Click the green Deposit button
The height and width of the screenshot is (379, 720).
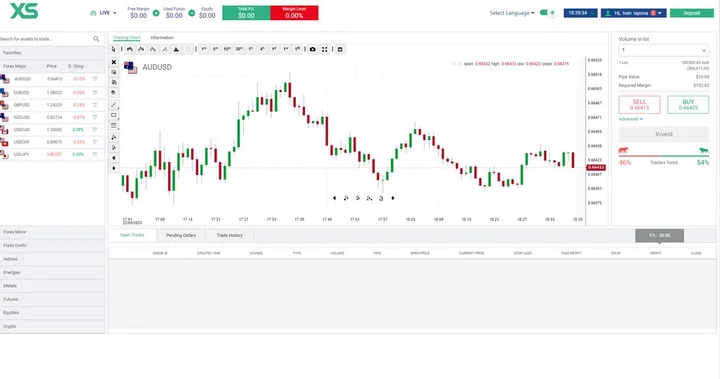point(692,13)
